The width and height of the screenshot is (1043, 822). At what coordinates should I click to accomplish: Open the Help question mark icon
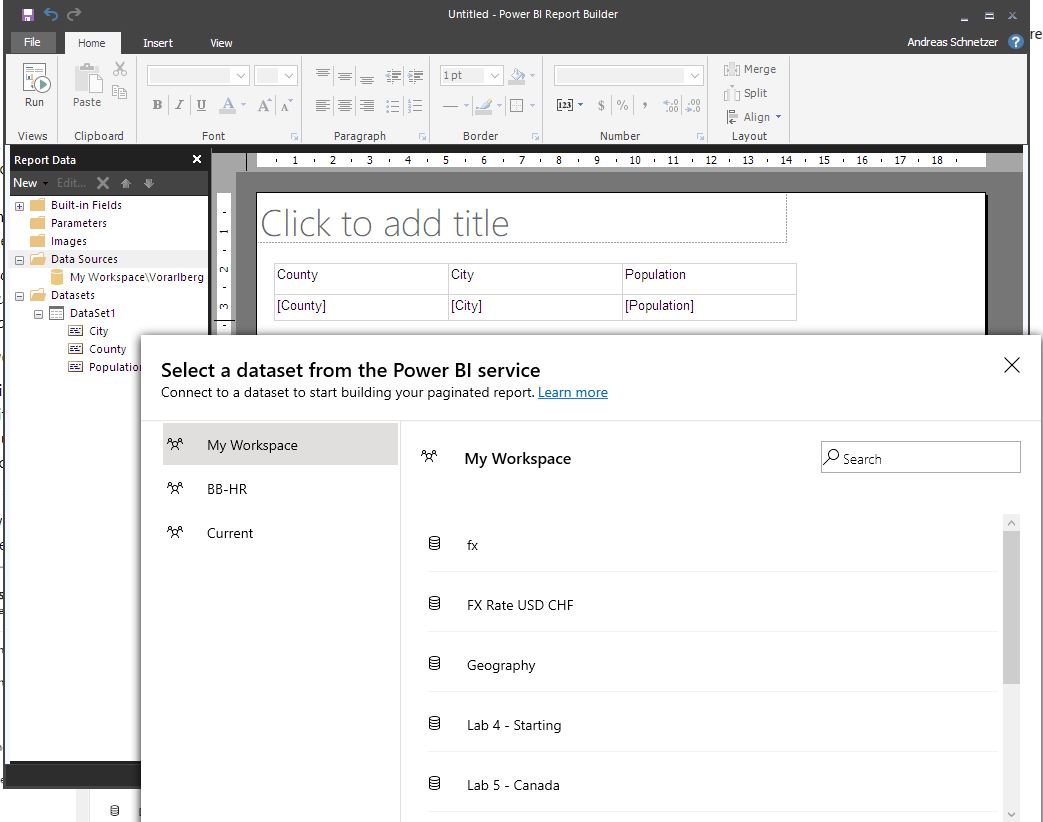[x=1016, y=42]
